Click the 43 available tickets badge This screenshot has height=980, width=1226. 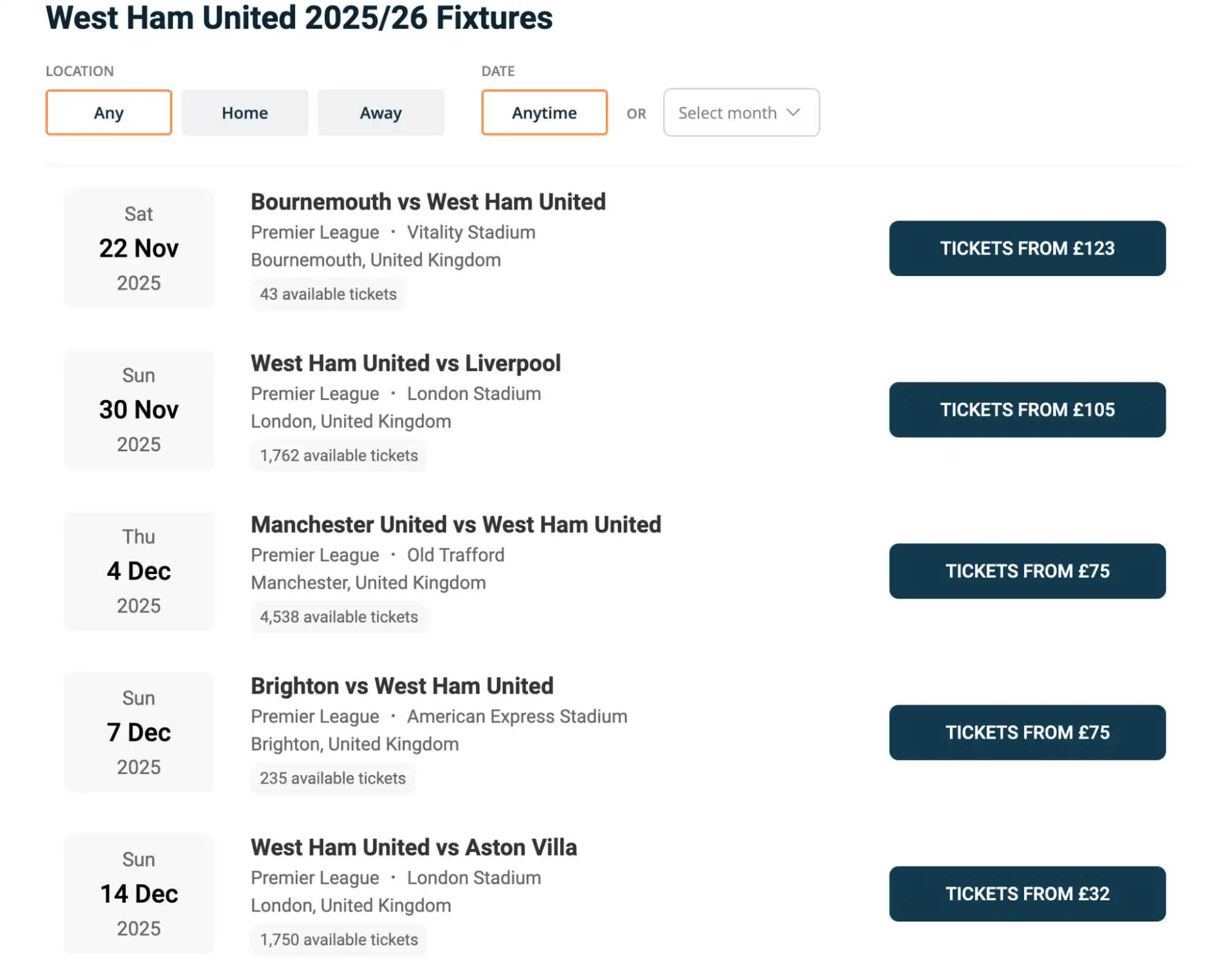(x=329, y=294)
